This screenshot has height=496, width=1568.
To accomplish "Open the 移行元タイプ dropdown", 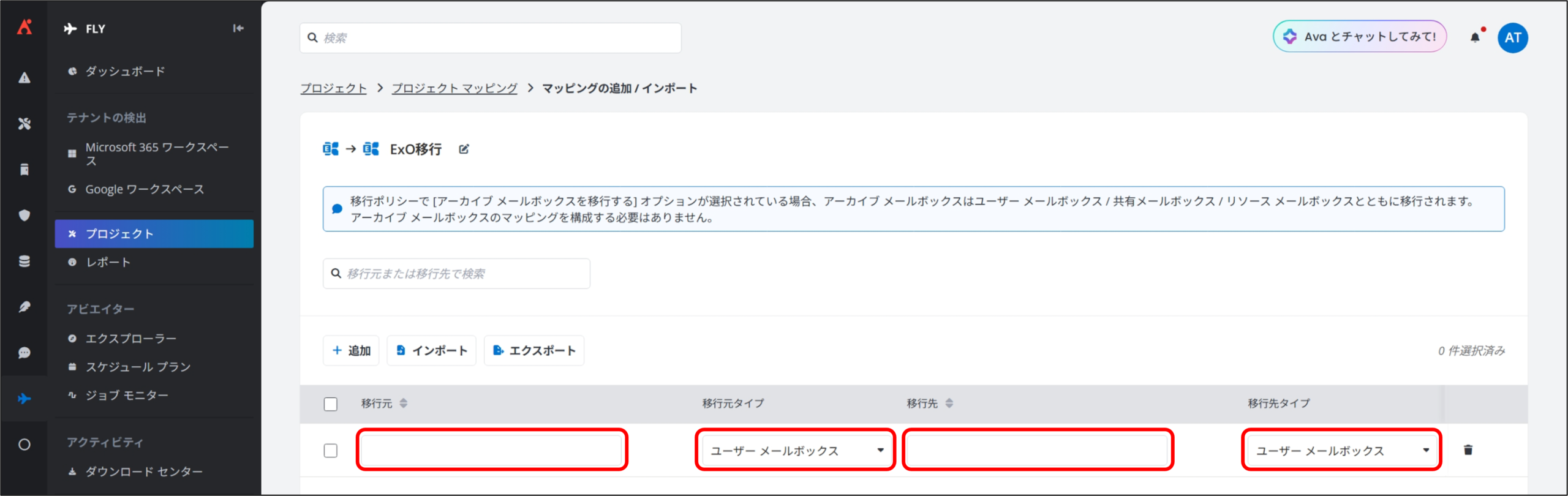I will [x=795, y=451].
